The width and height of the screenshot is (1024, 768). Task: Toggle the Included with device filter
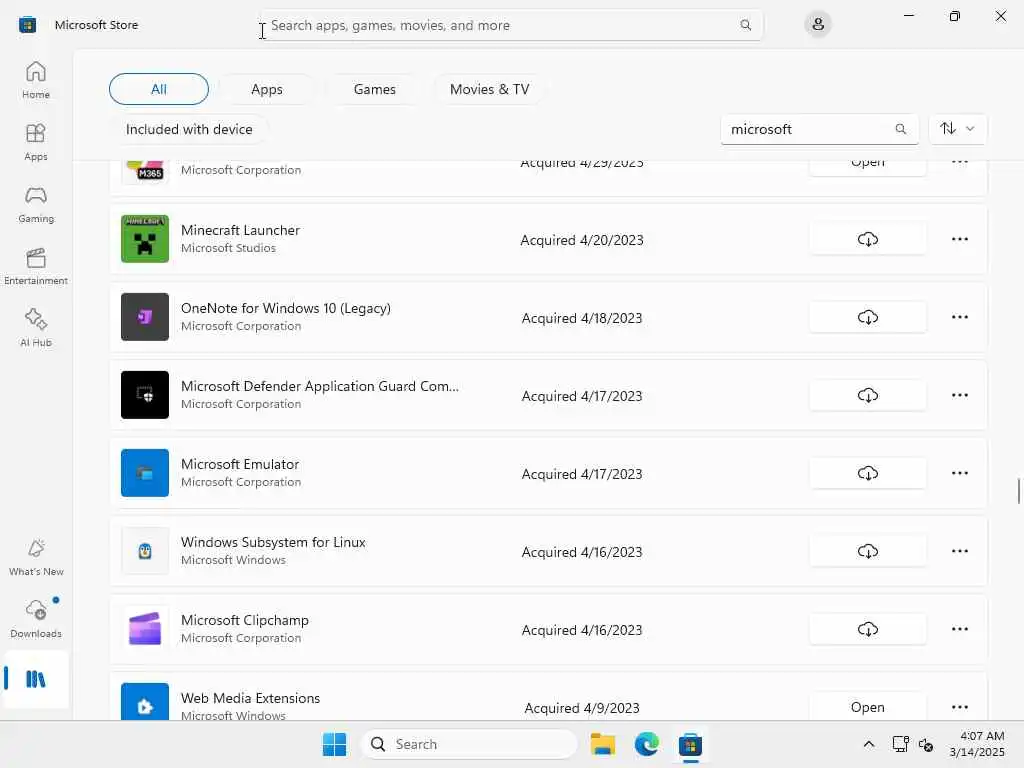tap(189, 129)
